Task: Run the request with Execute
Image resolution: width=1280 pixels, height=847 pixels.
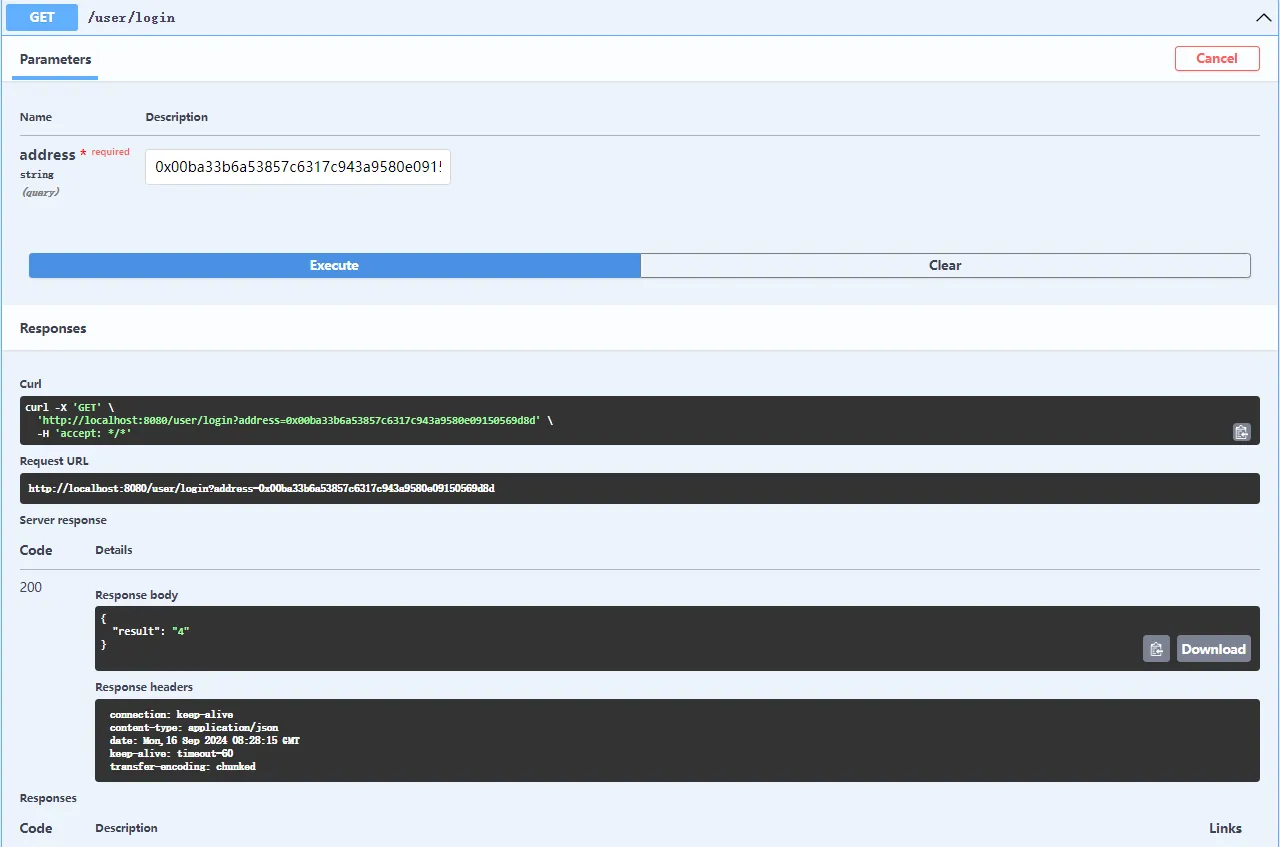Action: point(334,265)
